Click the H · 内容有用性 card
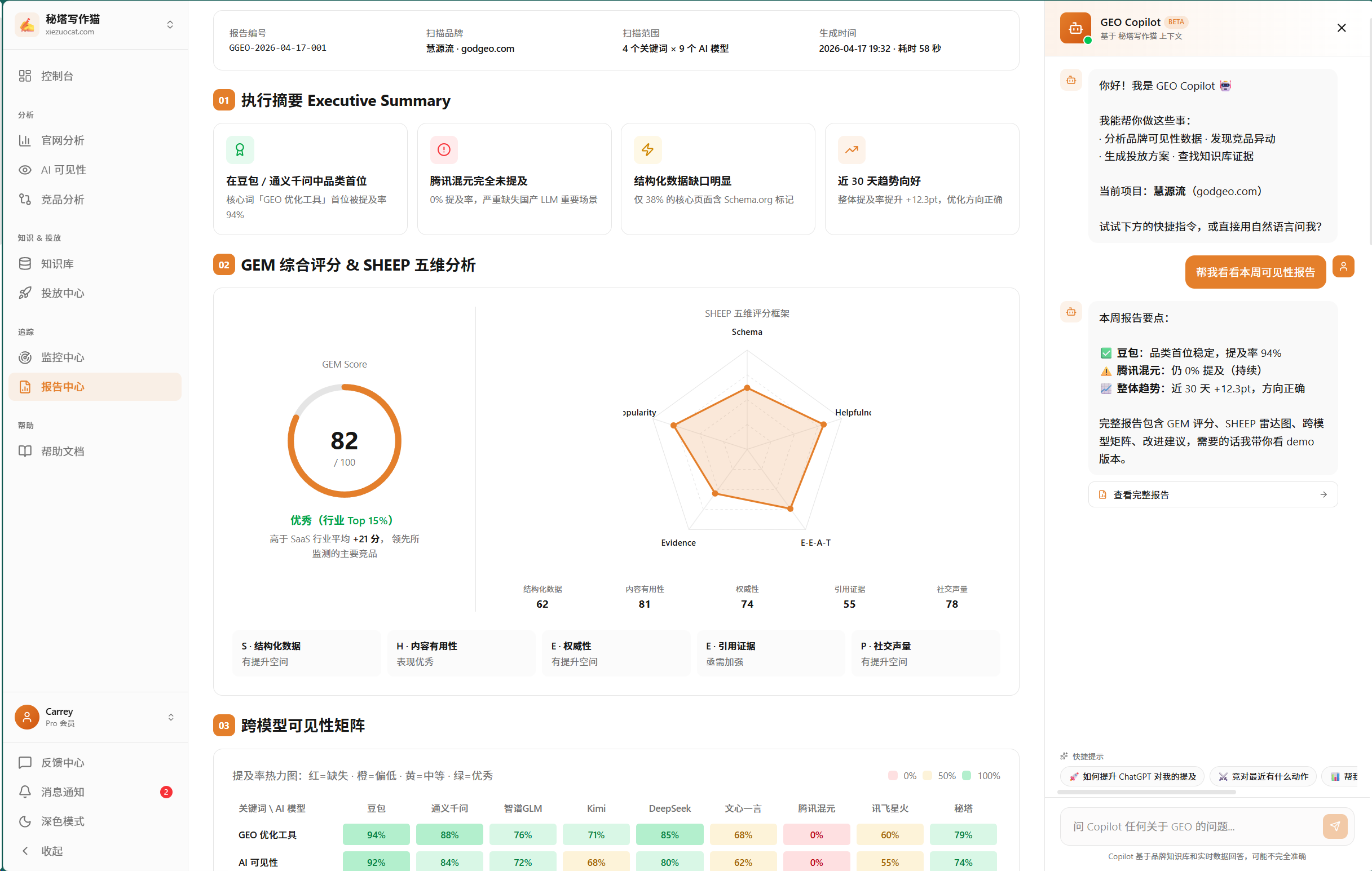Image resolution: width=1372 pixels, height=871 pixels. click(461, 653)
